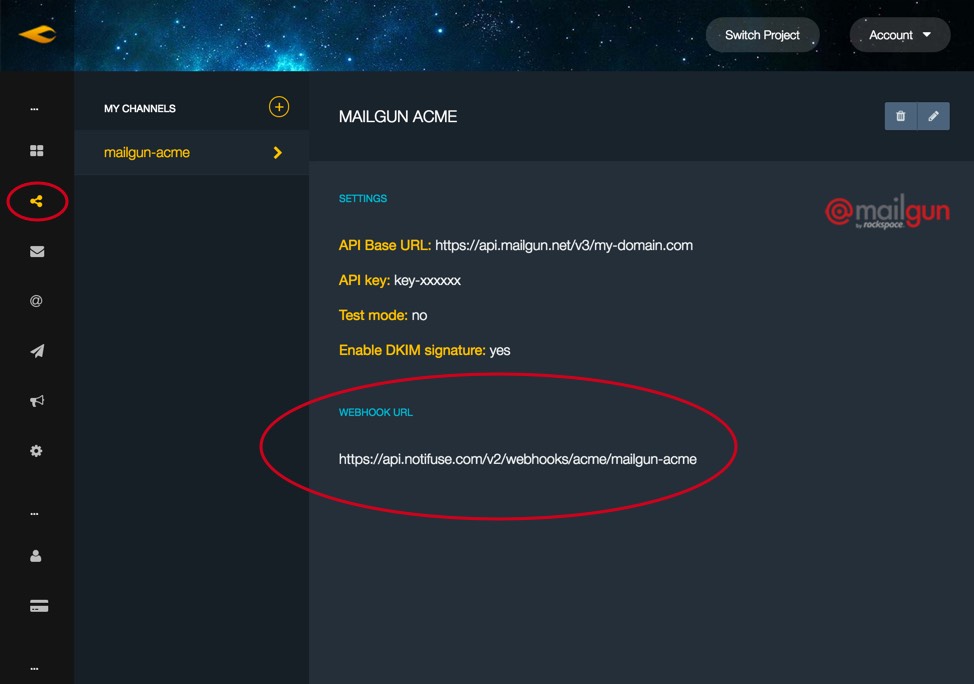Click the Mailgun logo image
Viewport: 974px width, 684px height.
[x=888, y=211]
